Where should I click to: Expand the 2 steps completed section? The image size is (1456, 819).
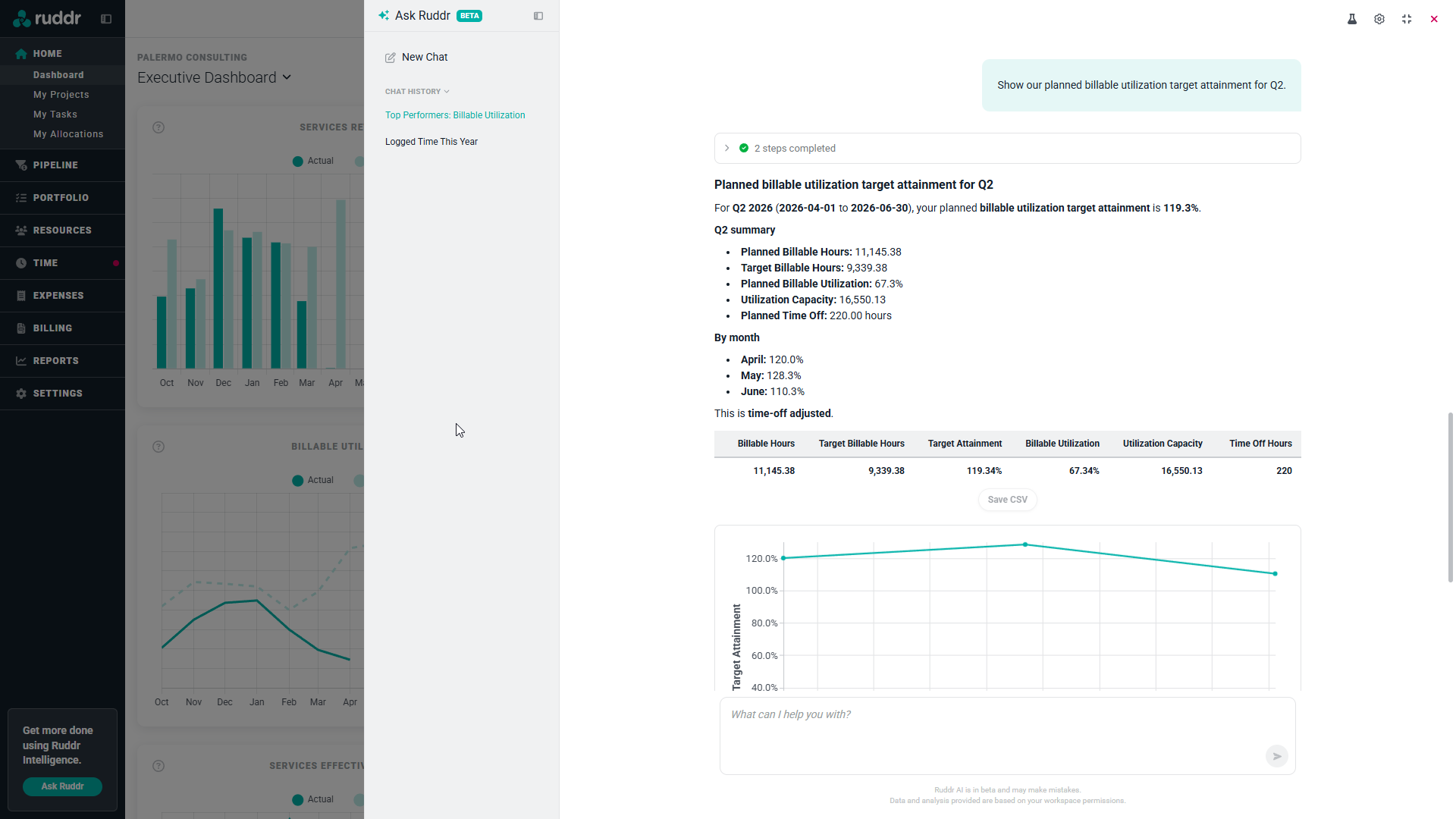pyautogui.click(x=726, y=149)
